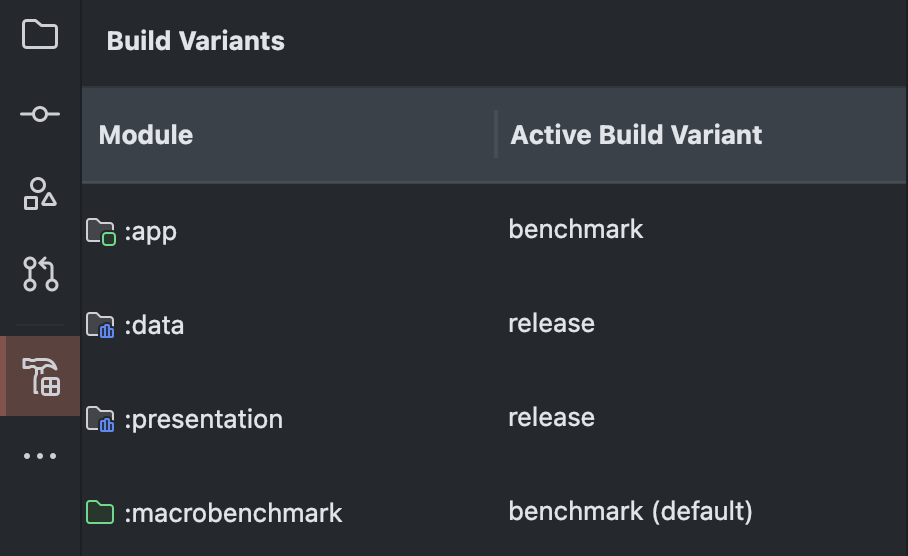Show more tool windows via ellipsis
The image size is (908, 556).
[40, 456]
